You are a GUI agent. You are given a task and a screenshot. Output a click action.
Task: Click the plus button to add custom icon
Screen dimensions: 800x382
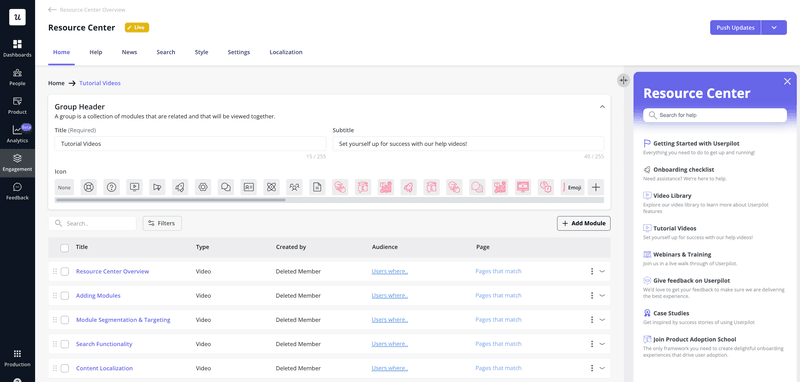(595, 187)
